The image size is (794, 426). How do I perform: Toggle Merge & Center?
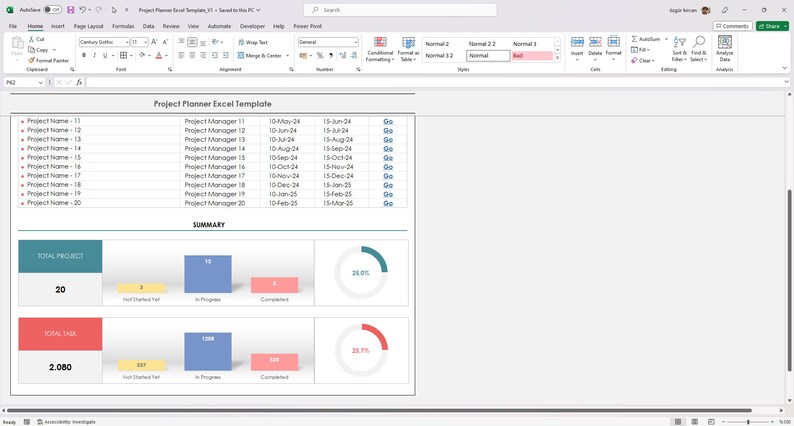pos(260,55)
